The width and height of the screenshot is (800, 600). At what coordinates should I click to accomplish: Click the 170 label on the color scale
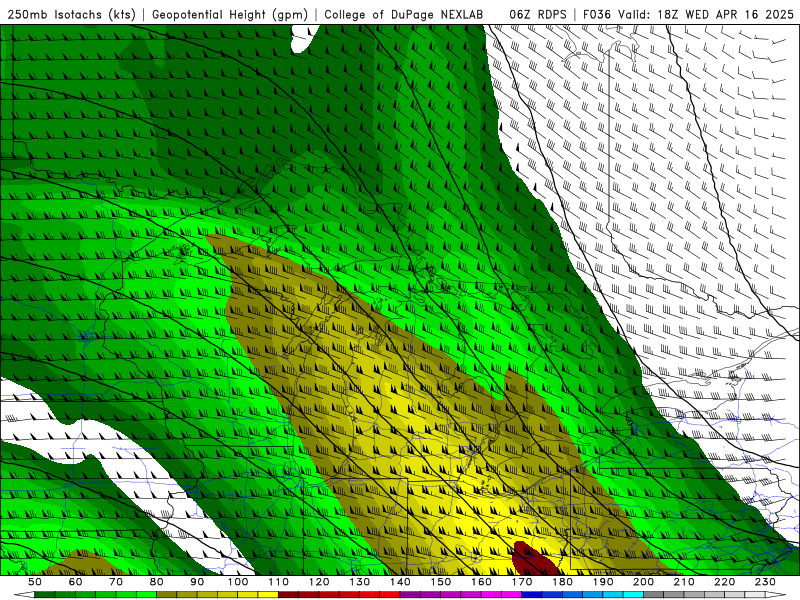(x=522, y=582)
